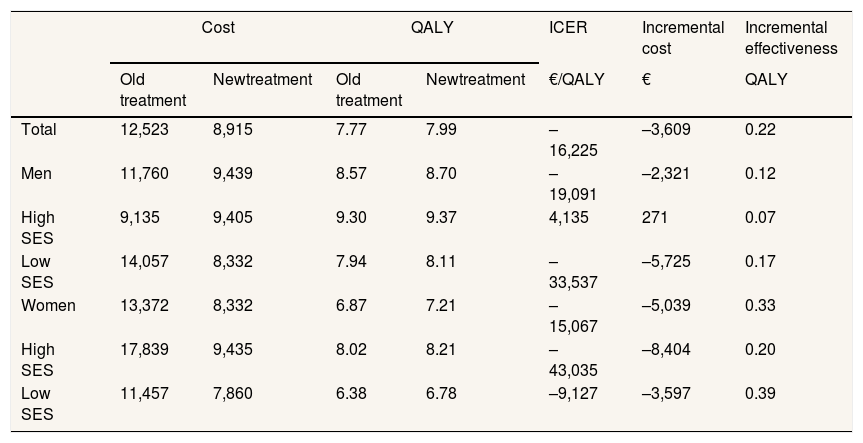863x443 pixels.
Task: Select the –8,404 incremental cost value
Action: coord(666,350)
